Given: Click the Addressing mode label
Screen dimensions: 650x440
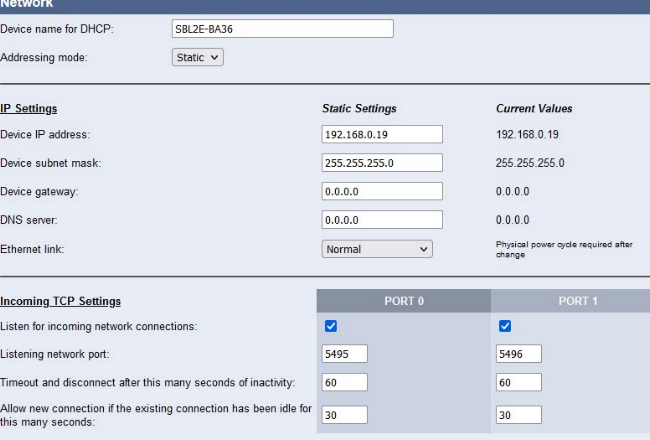Looking at the screenshot, I should pos(44,57).
